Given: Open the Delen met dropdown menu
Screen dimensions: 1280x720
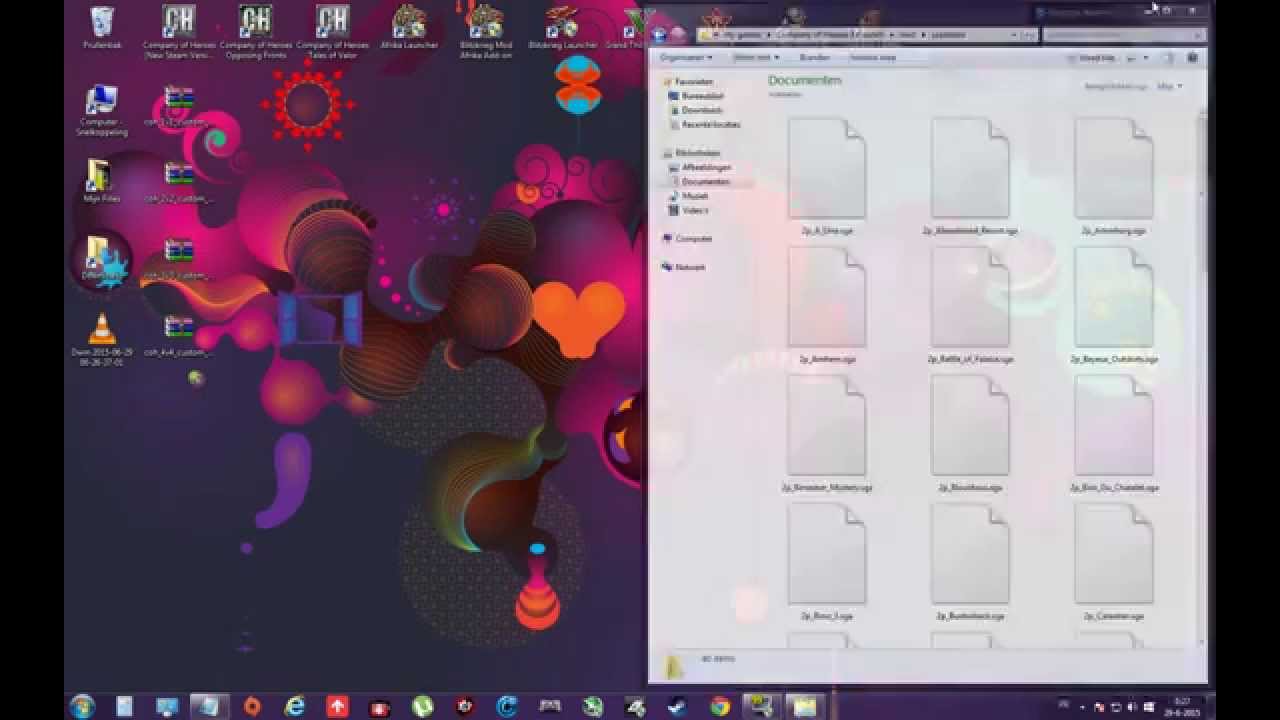Looking at the screenshot, I should click(x=756, y=58).
